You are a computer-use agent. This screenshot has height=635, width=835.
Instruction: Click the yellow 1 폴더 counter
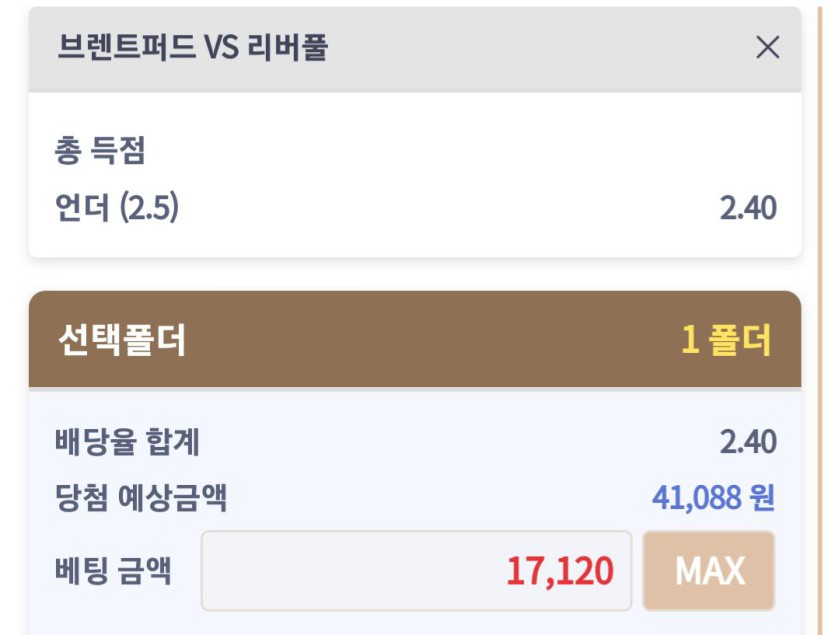coord(726,341)
